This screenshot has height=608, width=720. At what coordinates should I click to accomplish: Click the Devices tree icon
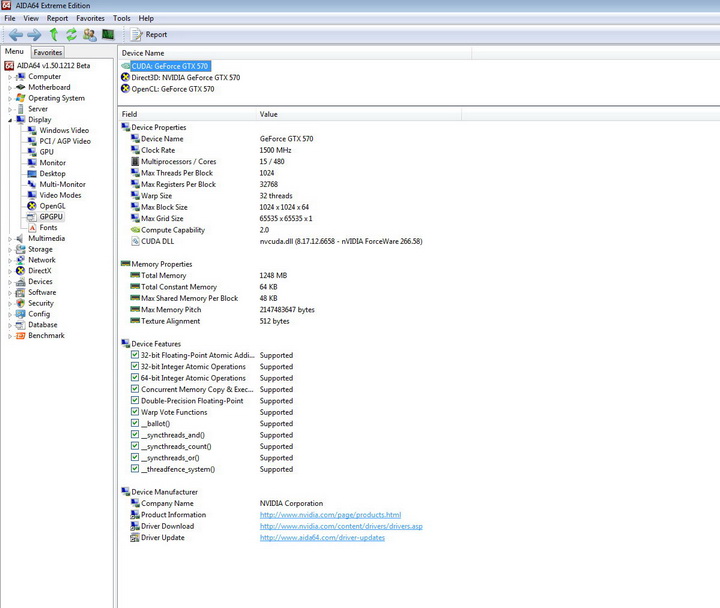[20, 282]
